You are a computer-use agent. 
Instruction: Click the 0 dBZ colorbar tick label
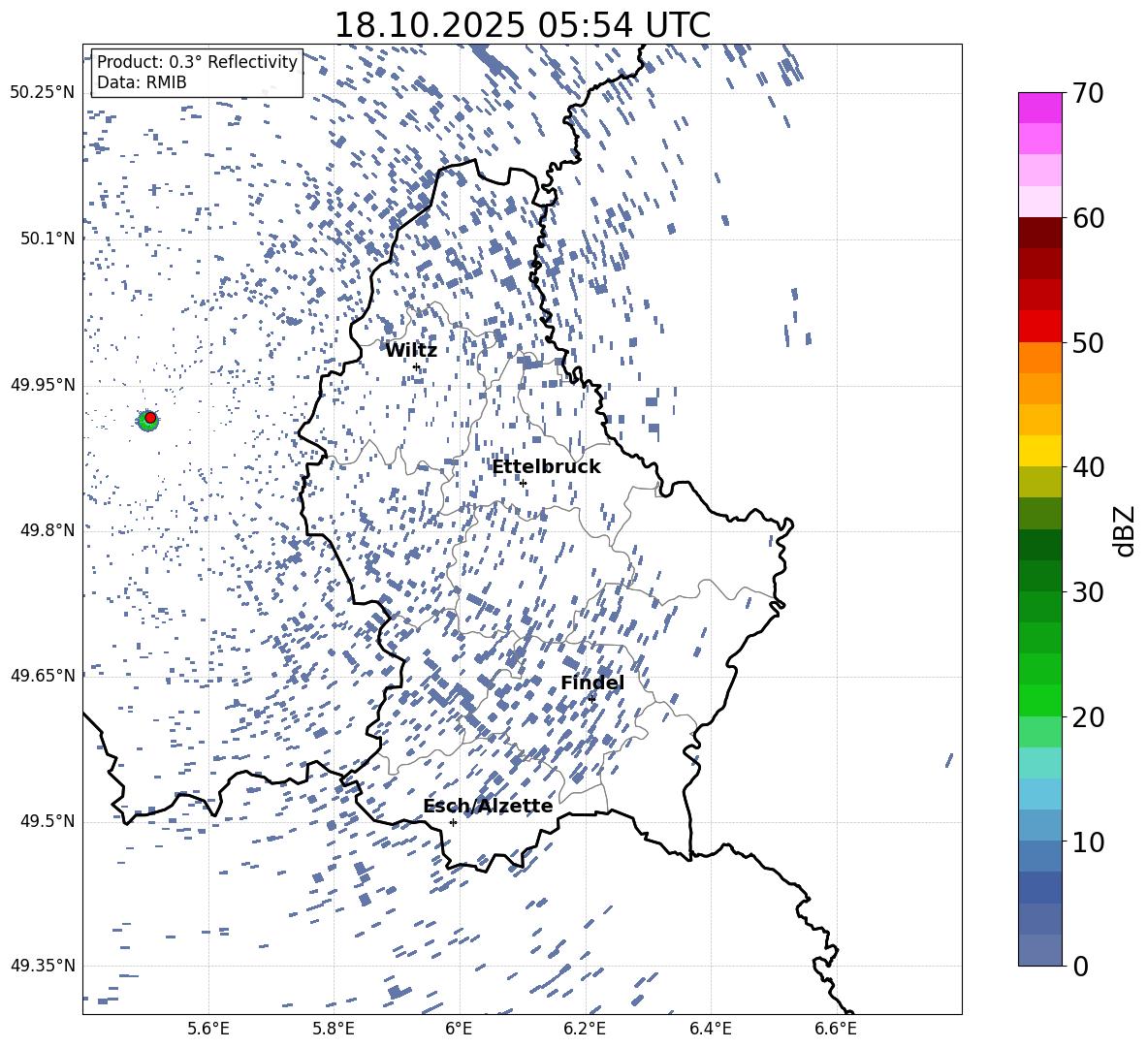point(1080,966)
